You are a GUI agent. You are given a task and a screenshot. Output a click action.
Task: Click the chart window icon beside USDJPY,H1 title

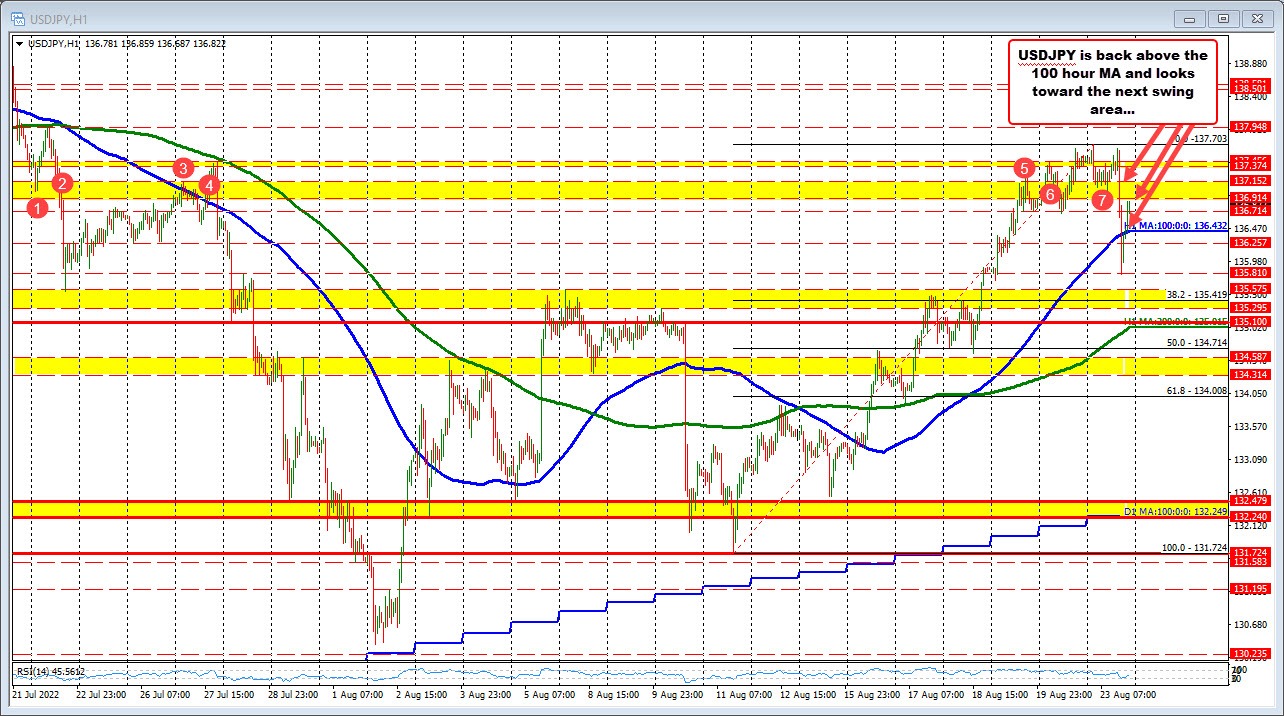point(17,17)
